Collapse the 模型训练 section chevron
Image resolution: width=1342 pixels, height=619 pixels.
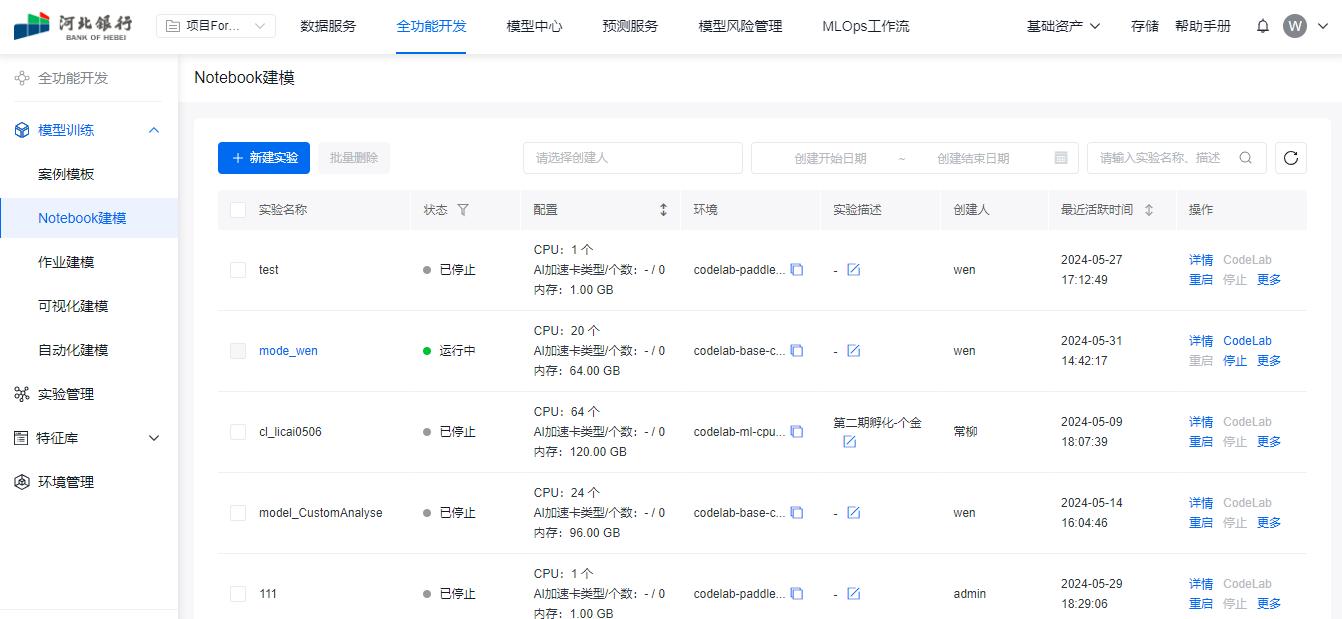pyautogui.click(x=154, y=130)
